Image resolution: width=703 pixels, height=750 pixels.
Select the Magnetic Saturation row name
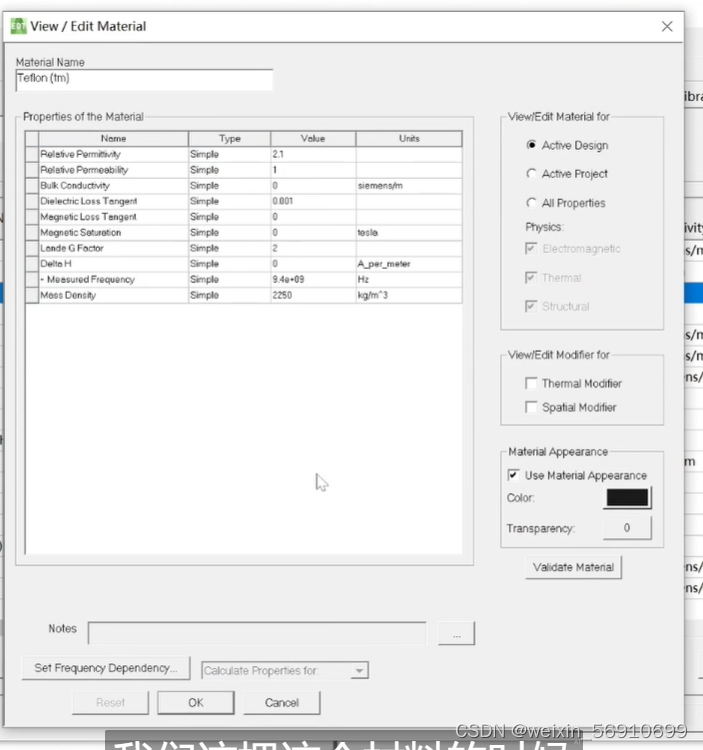[113, 232]
